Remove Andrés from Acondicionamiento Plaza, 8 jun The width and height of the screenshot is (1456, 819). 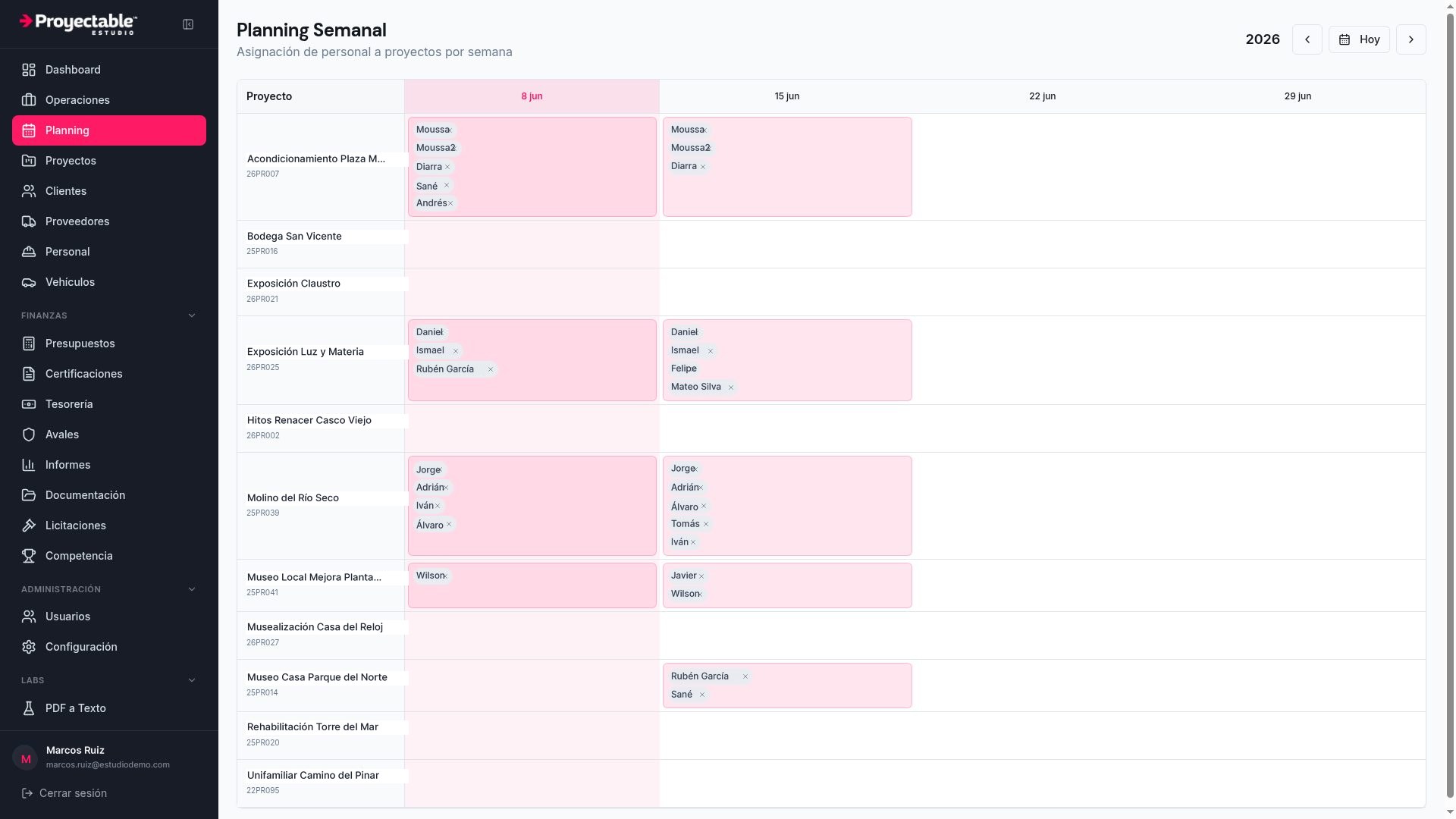click(x=450, y=203)
